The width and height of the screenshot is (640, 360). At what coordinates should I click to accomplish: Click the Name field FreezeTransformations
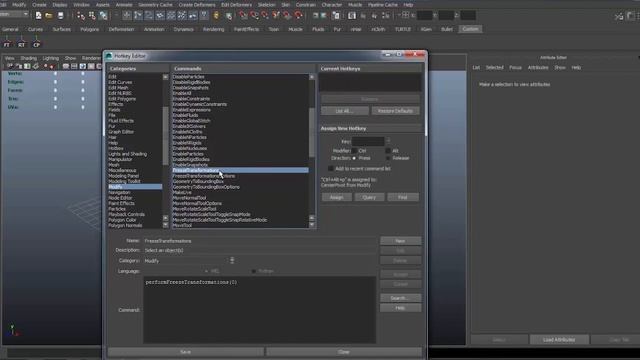[260, 241]
